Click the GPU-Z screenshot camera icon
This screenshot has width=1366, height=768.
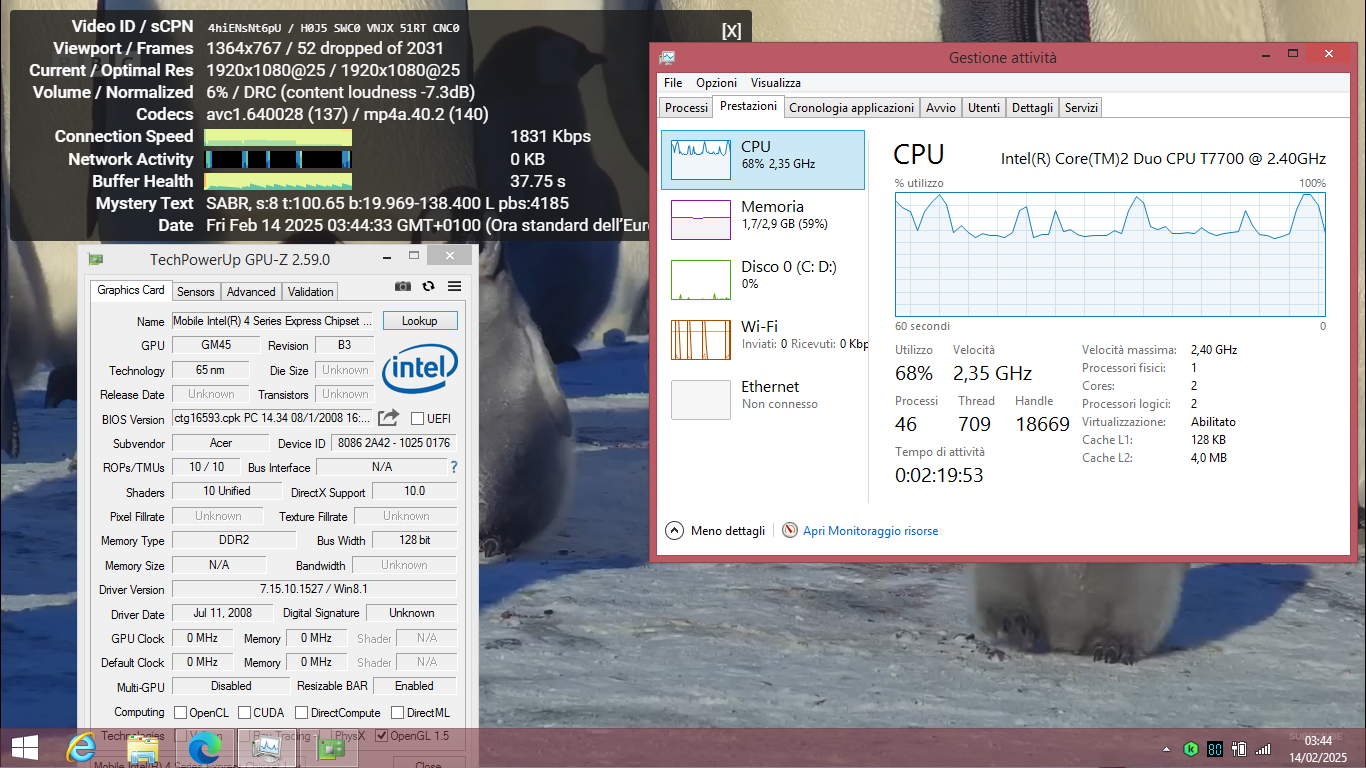point(403,286)
